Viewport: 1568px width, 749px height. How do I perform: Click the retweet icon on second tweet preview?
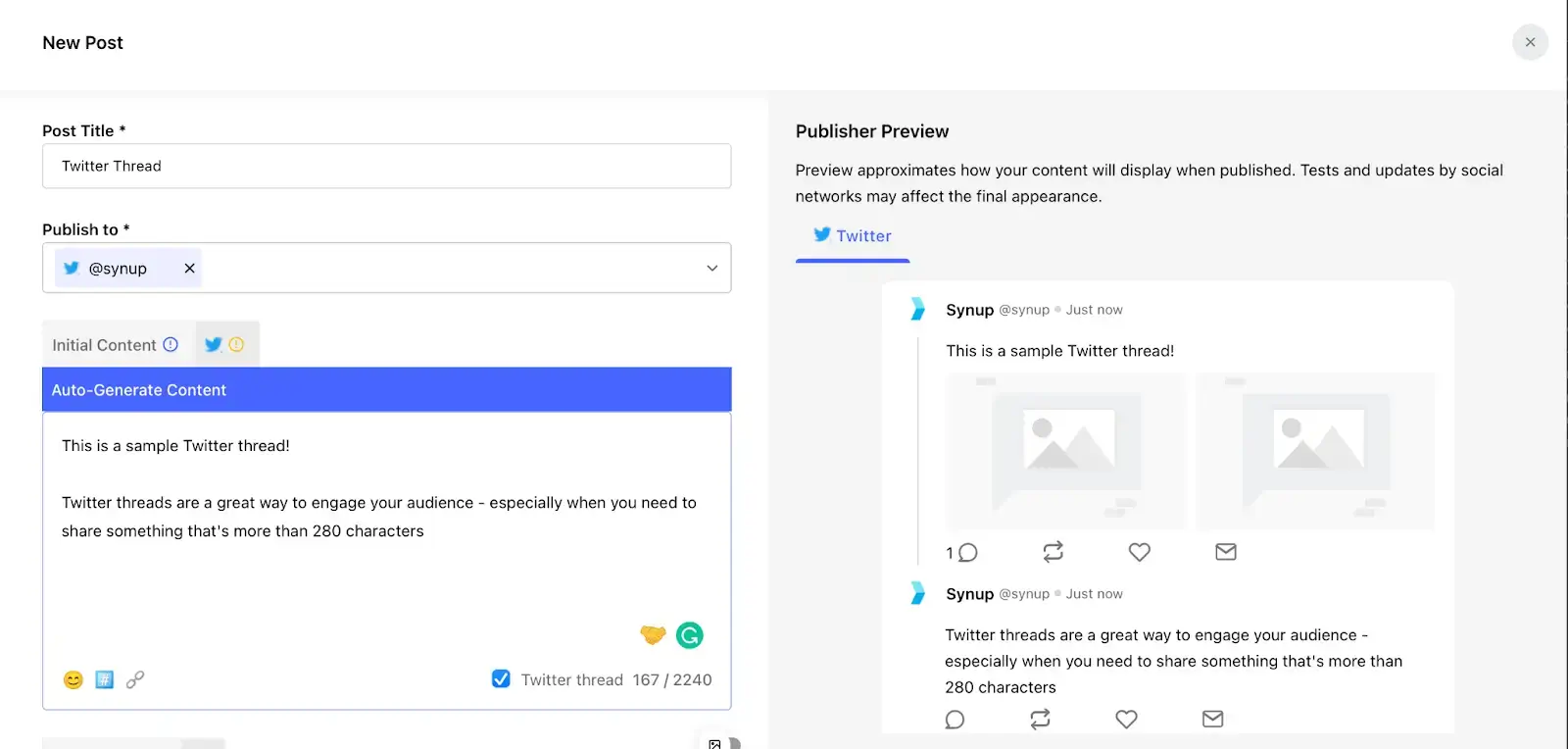[1041, 720]
